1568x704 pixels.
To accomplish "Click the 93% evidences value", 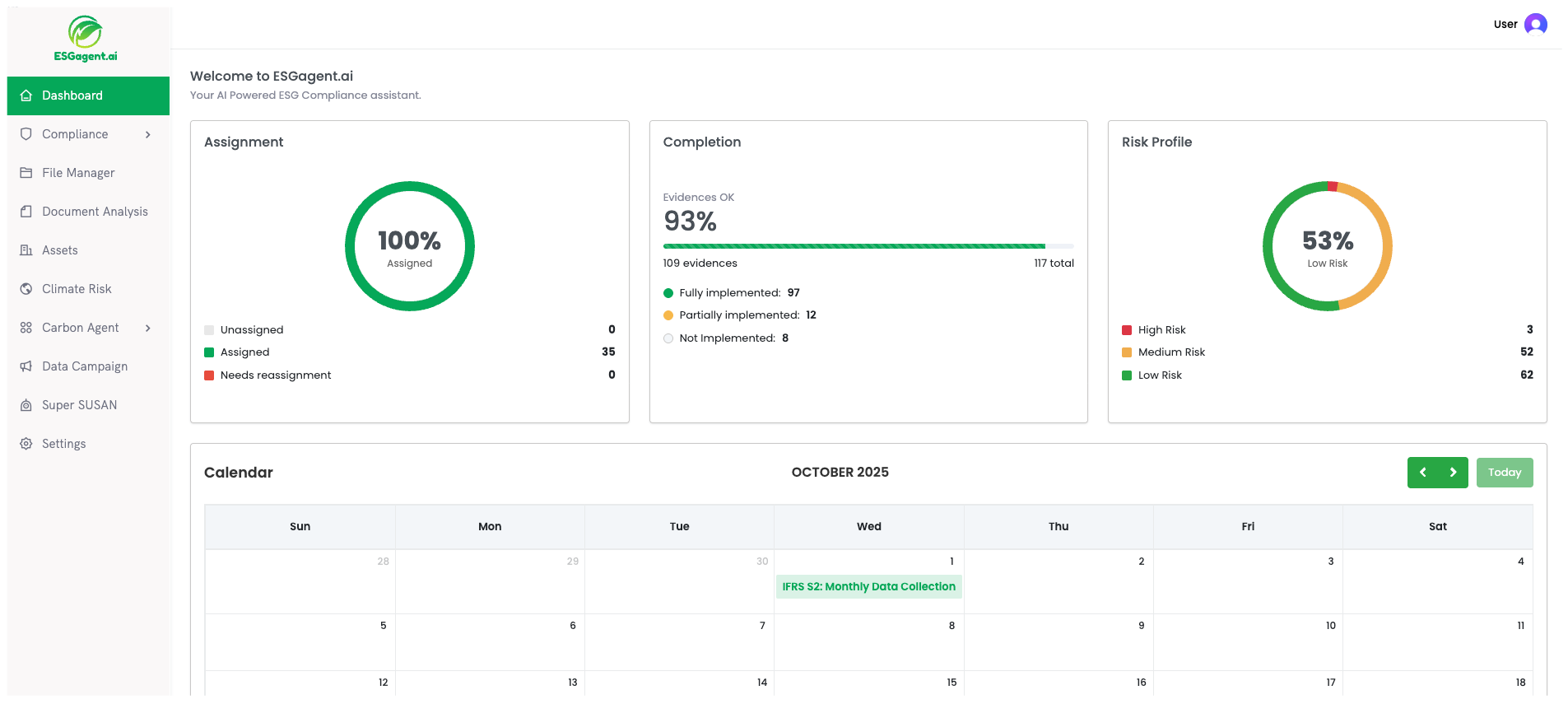I will (x=690, y=221).
